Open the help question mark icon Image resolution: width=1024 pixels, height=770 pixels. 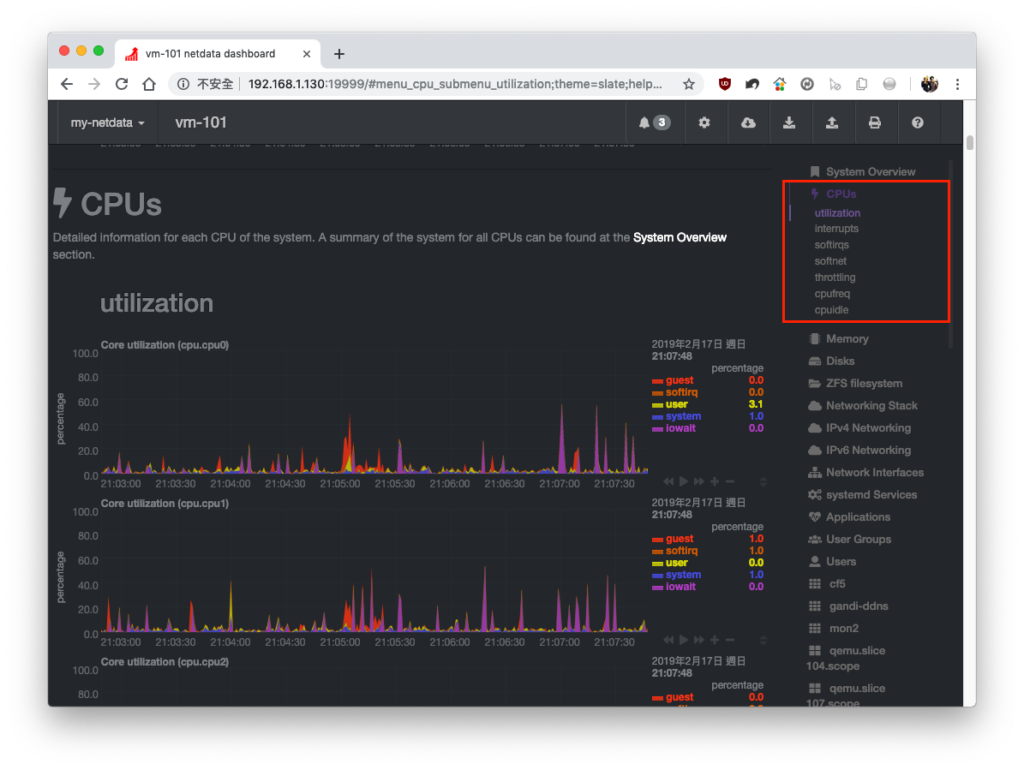point(918,123)
